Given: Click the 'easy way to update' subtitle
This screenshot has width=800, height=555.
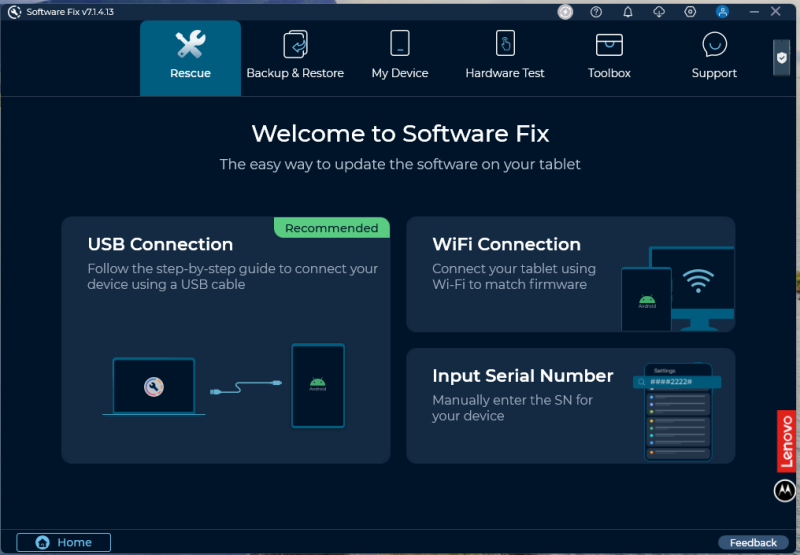Looking at the screenshot, I should click(x=400, y=164).
